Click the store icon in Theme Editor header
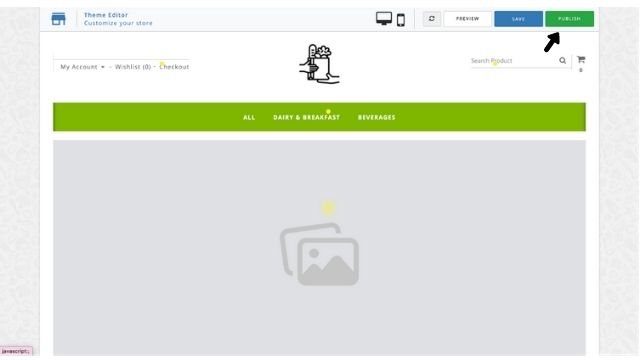This screenshot has width=640, height=360. tap(58, 19)
